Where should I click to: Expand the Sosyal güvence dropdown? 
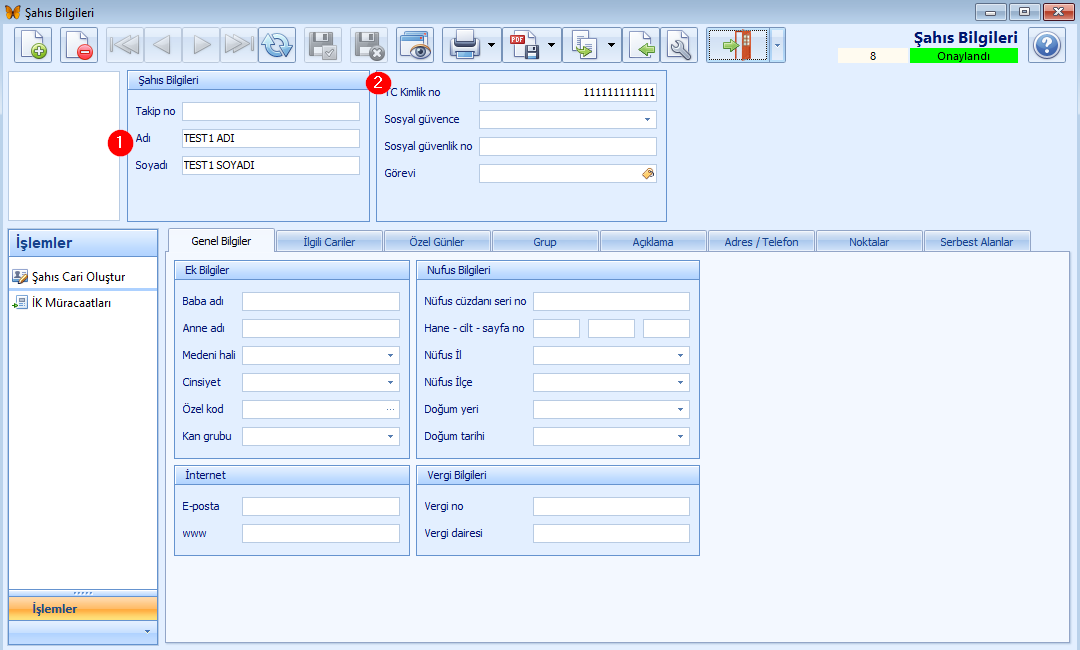(x=647, y=120)
